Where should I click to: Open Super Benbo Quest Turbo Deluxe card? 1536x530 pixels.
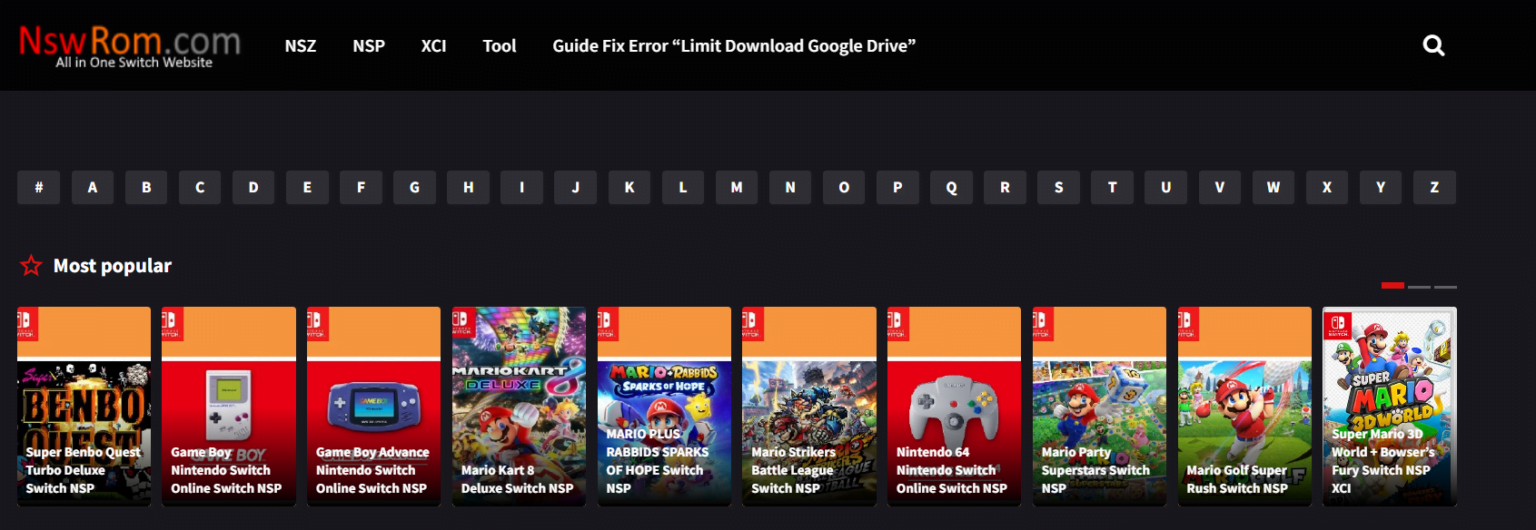pos(84,406)
